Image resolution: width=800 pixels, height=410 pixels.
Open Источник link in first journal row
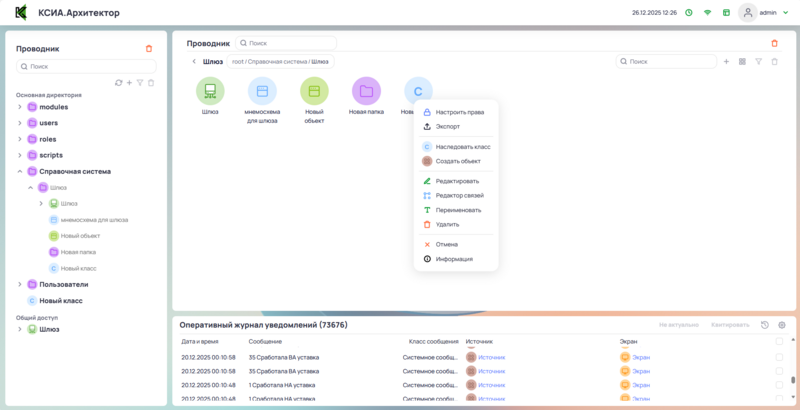tap(492, 357)
